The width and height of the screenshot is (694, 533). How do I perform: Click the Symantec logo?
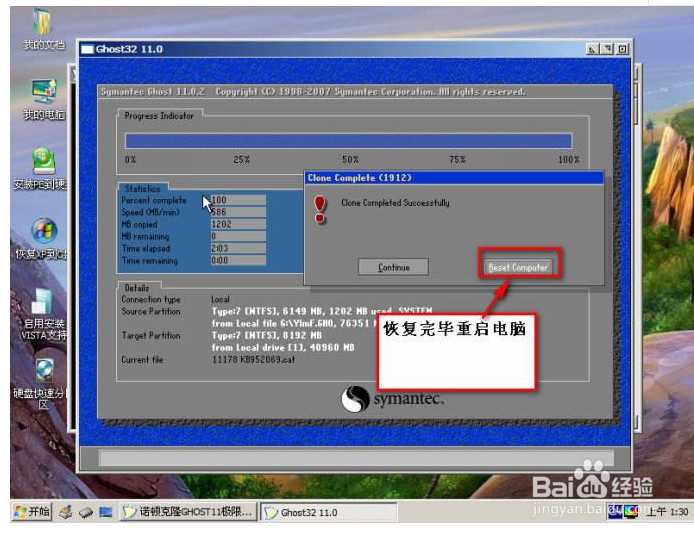tap(392, 398)
